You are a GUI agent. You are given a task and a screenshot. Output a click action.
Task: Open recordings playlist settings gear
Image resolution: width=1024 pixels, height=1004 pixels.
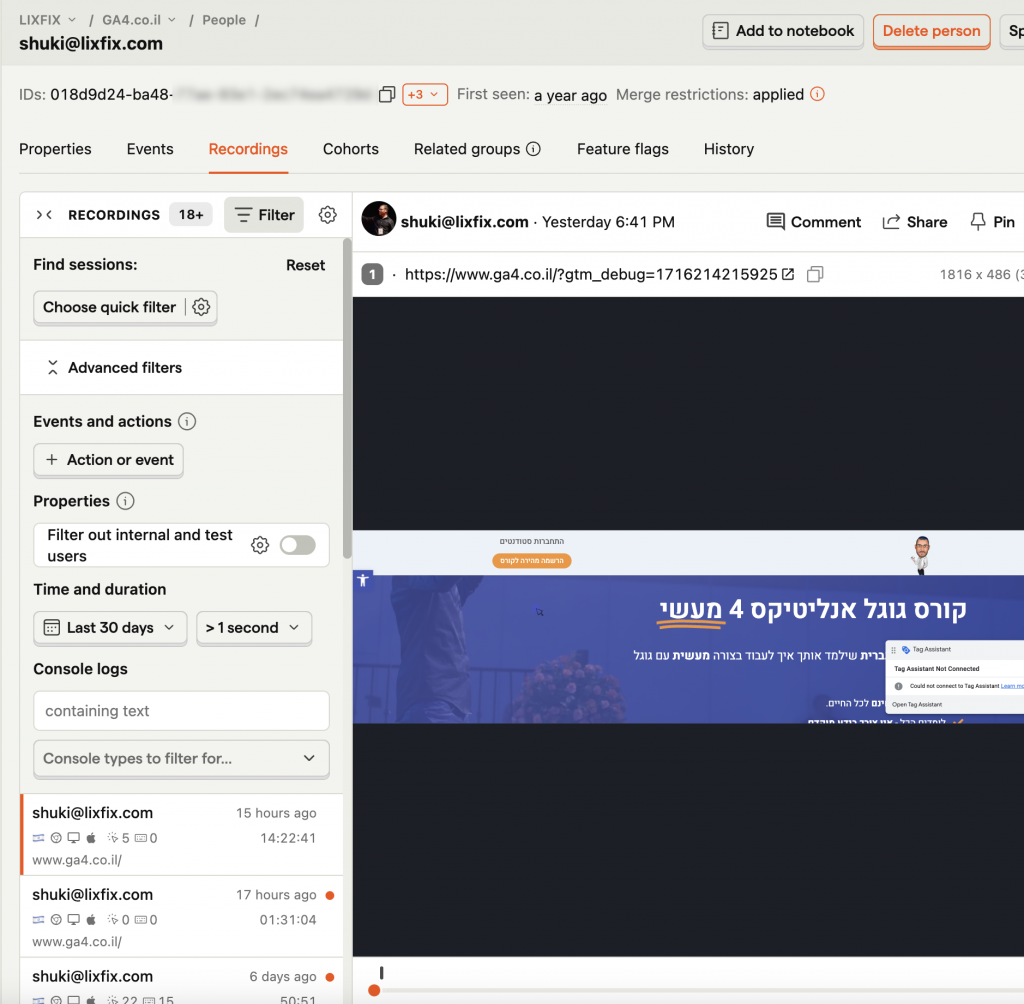point(328,215)
